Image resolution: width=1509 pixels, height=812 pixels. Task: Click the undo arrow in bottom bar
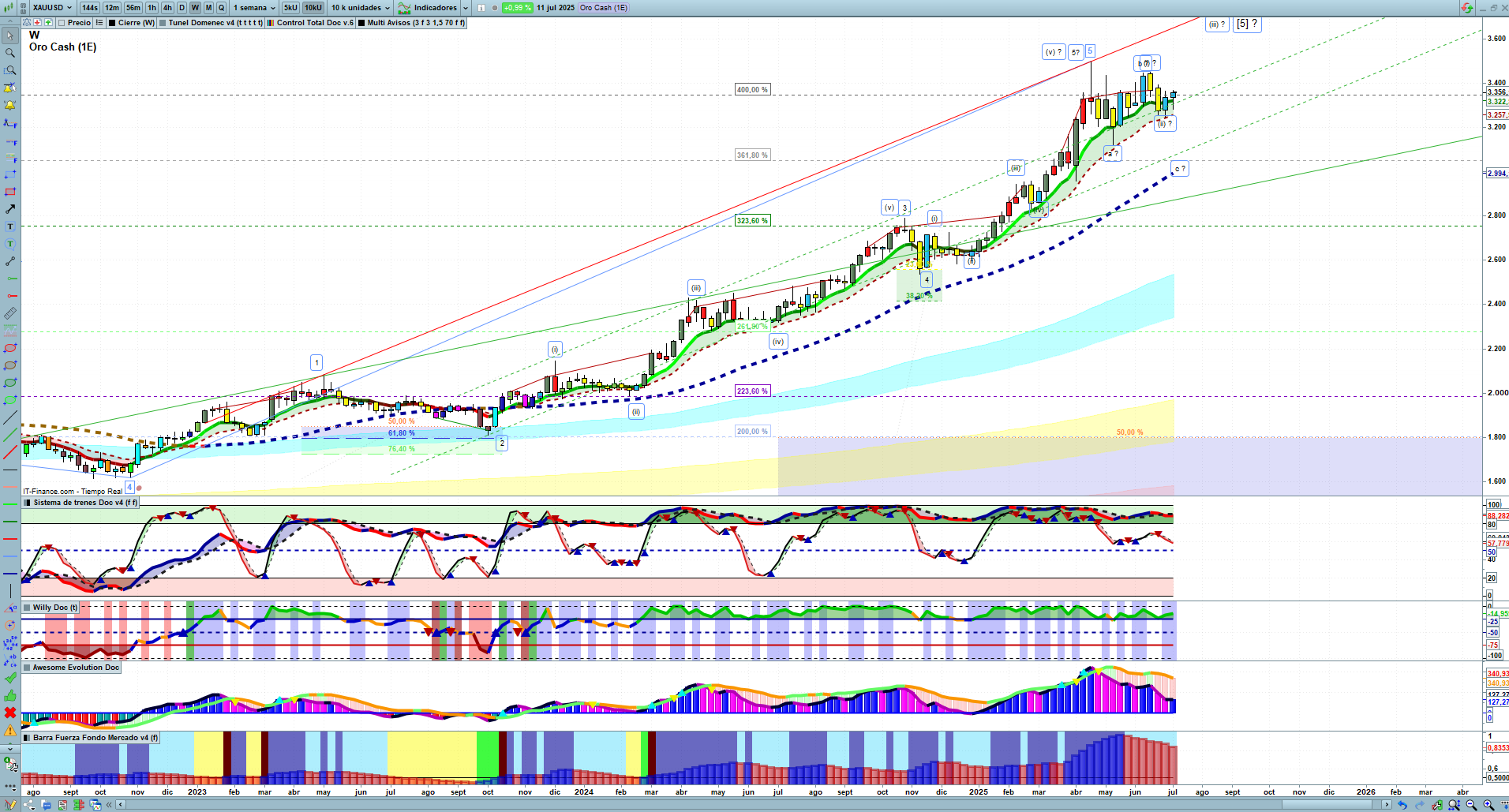[x=1402, y=805]
